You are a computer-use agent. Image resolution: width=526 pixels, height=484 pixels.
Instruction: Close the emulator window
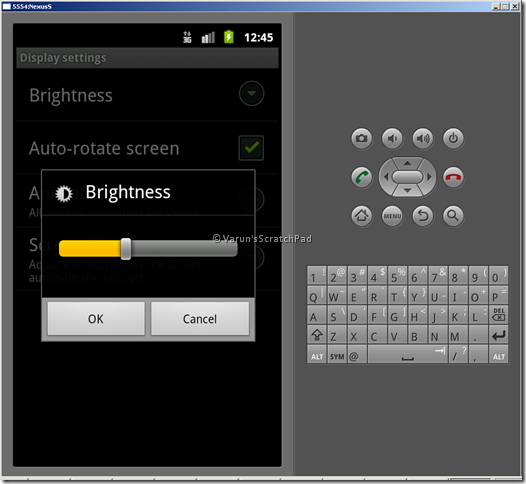pos(515,6)
